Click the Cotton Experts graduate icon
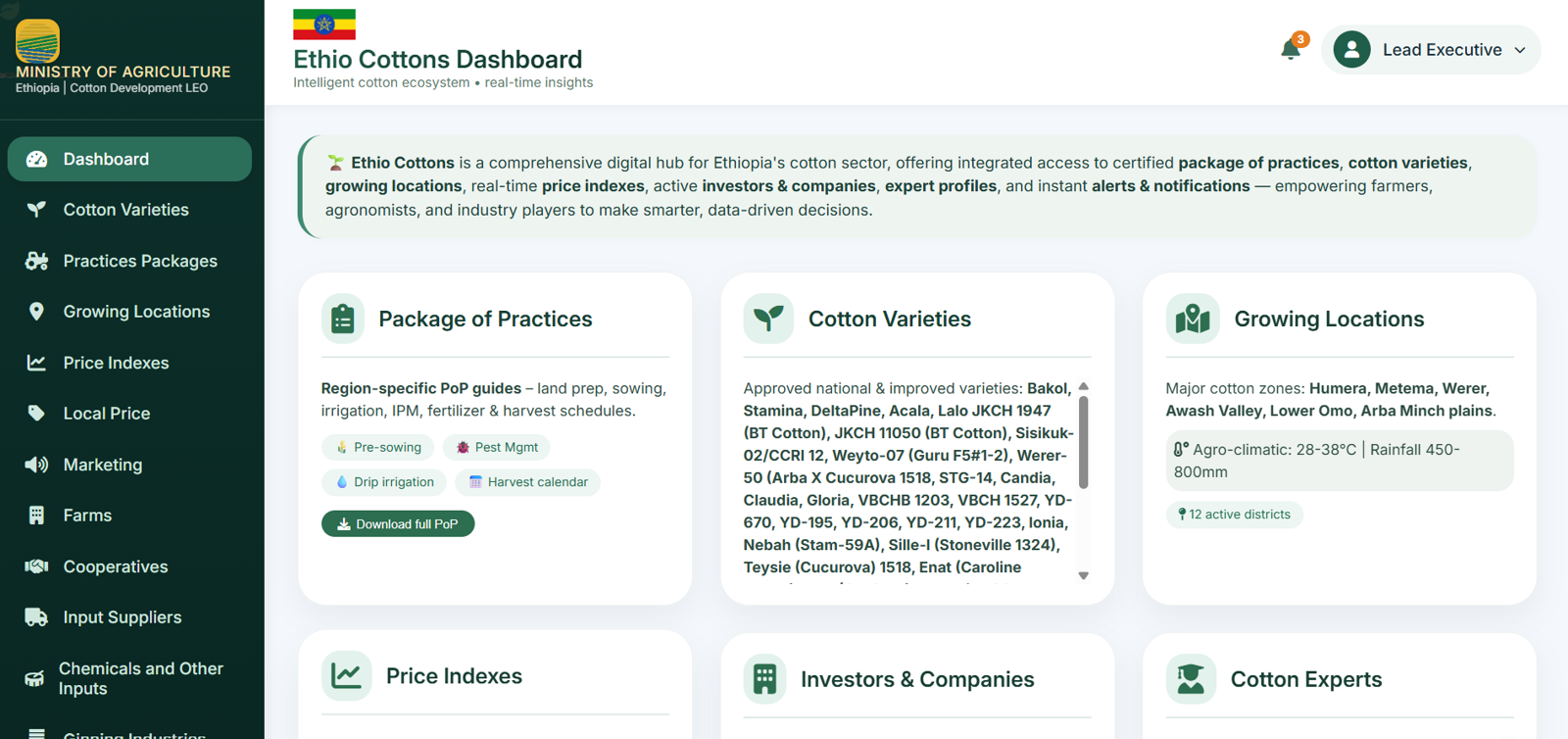Screen dimensions: 1568x739 [1191, 679]
